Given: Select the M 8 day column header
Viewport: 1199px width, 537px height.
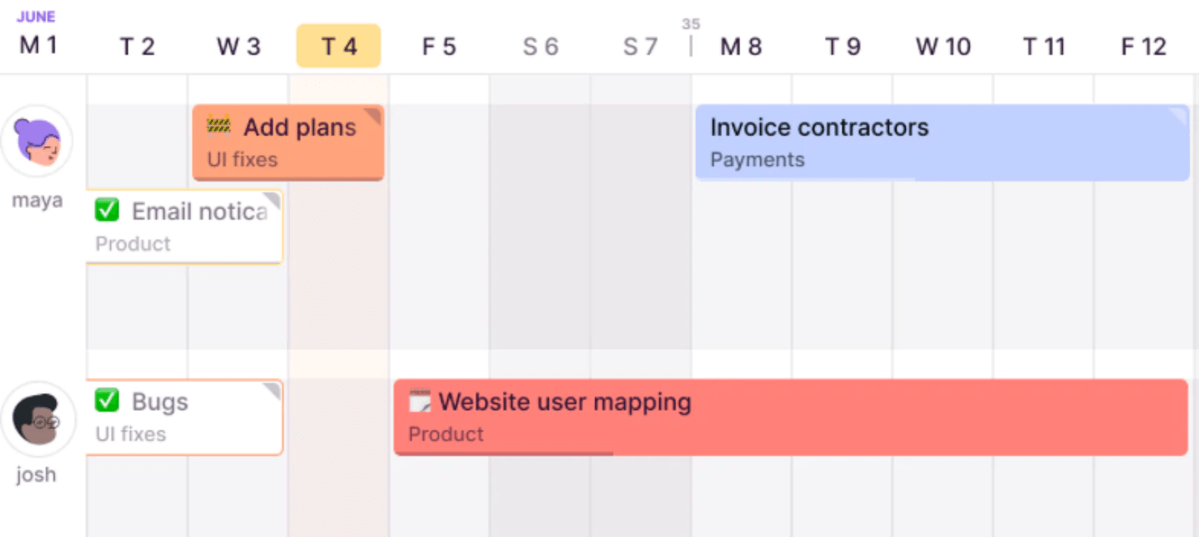Looking at the screenshot, I should [741, 47].
